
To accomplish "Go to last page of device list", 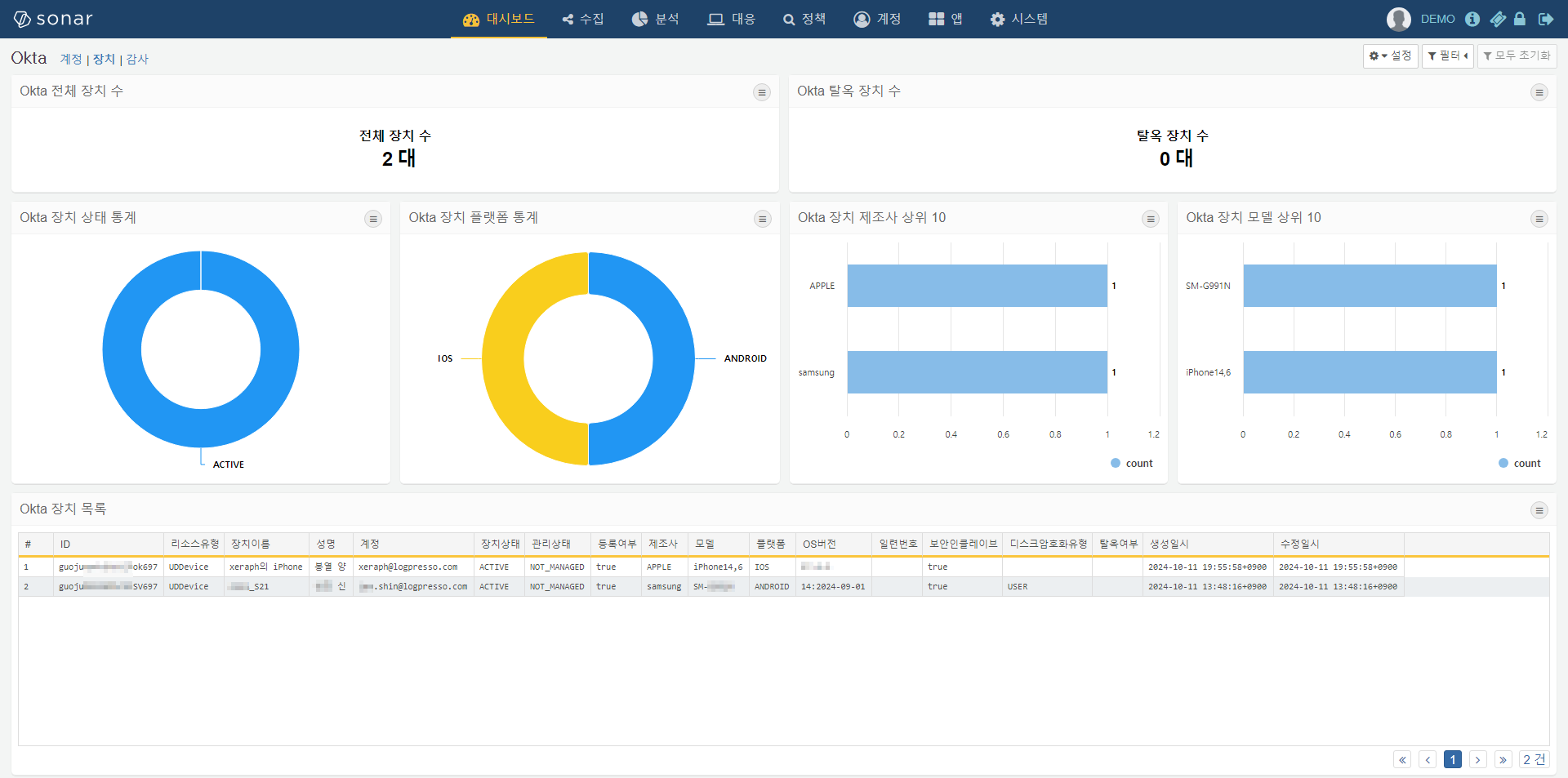I will coord(1503,760).
